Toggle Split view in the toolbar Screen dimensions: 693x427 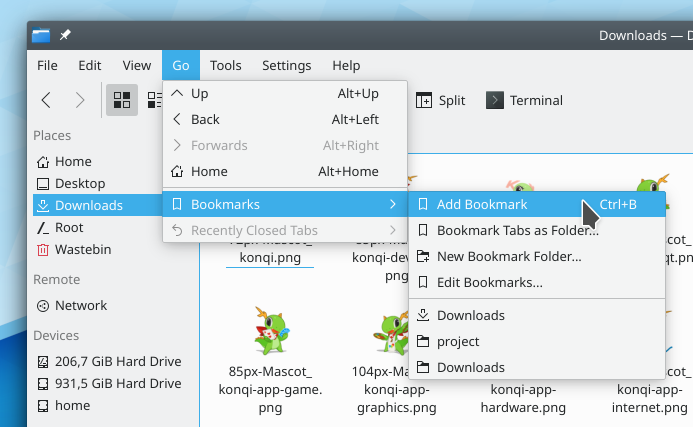440,100
